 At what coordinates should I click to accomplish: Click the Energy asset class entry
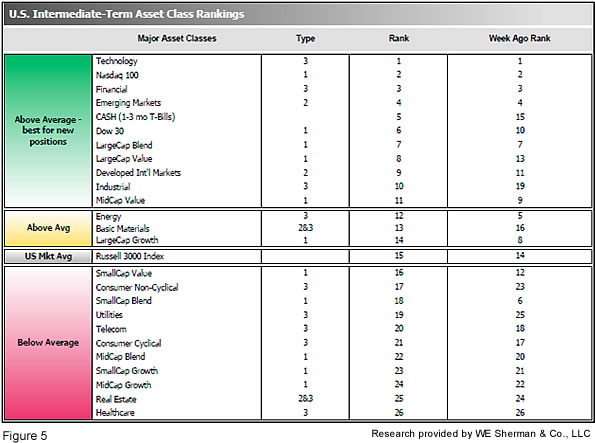pos(109,216)
